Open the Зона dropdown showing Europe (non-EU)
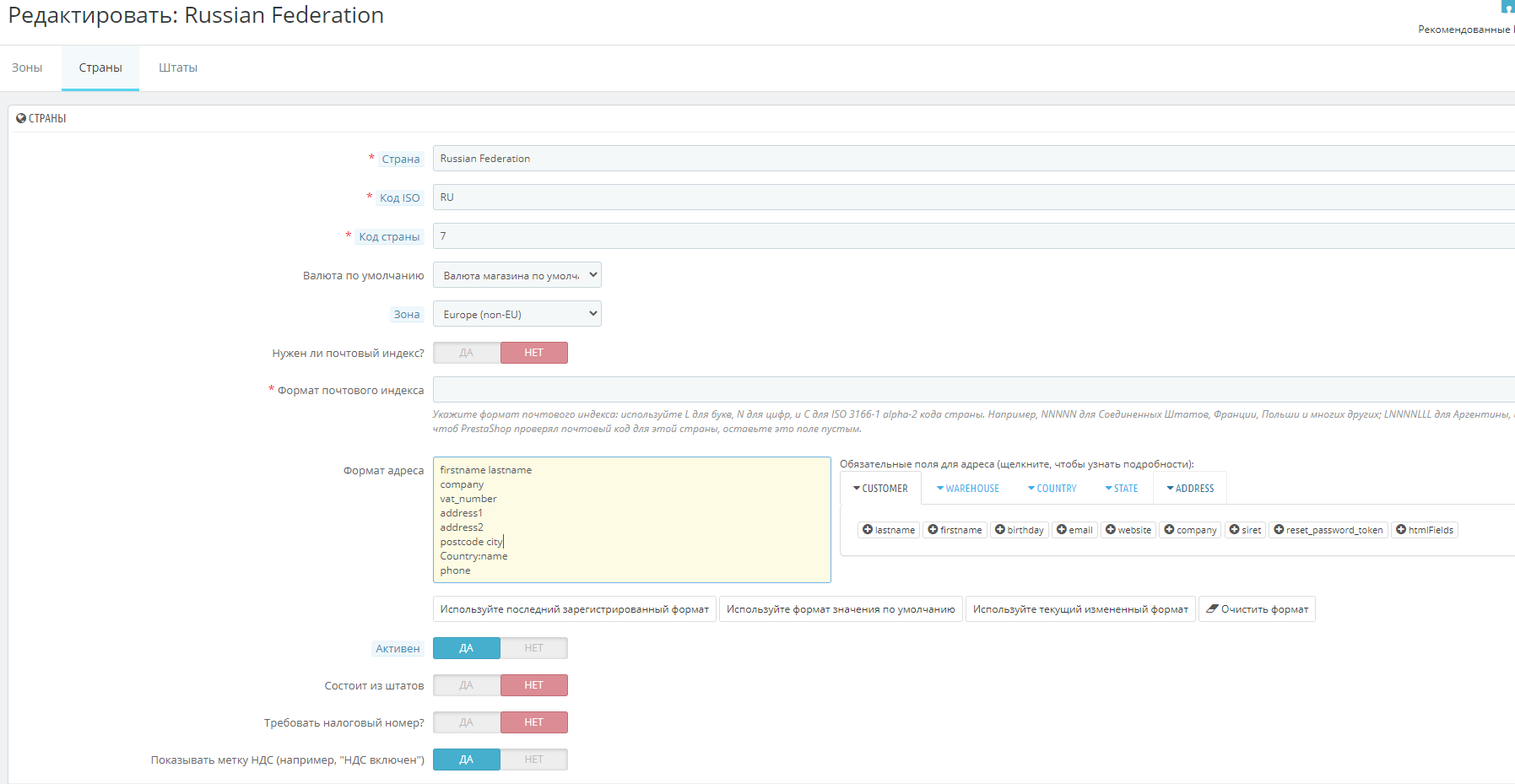Viewport: 1515px width, 784px height. click(517, 314)
